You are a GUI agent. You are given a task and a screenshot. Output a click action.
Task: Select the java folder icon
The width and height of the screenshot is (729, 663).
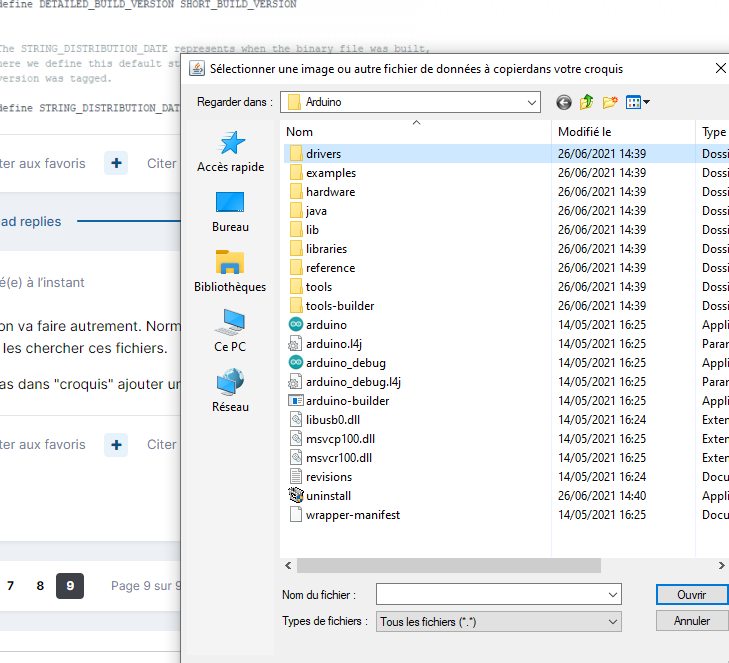pyautogui.click(x=296, y=211)
